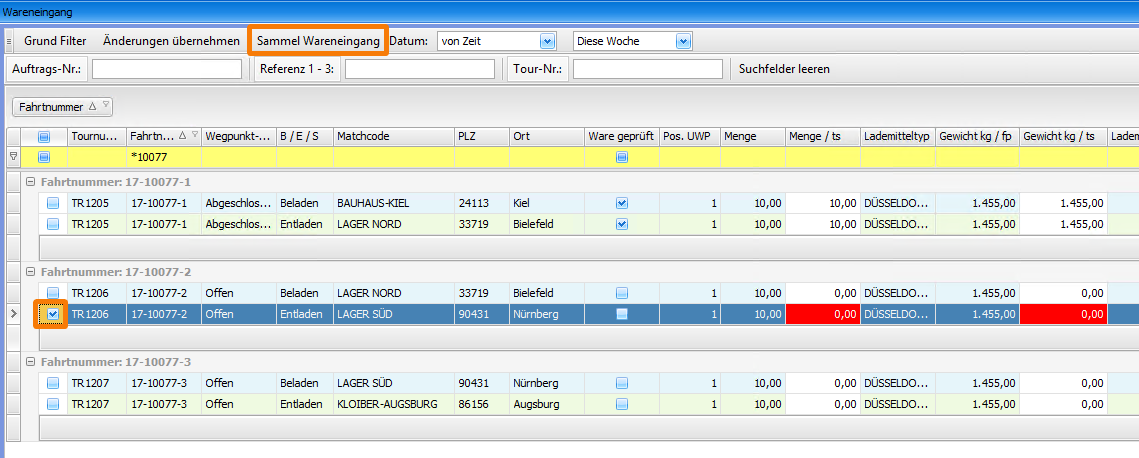Toggle the selection checkbox for the BAUHAUS-KIEL row
Image resolution: width=1139 pixels, height=458 pixels.
[x=52, y=203]
